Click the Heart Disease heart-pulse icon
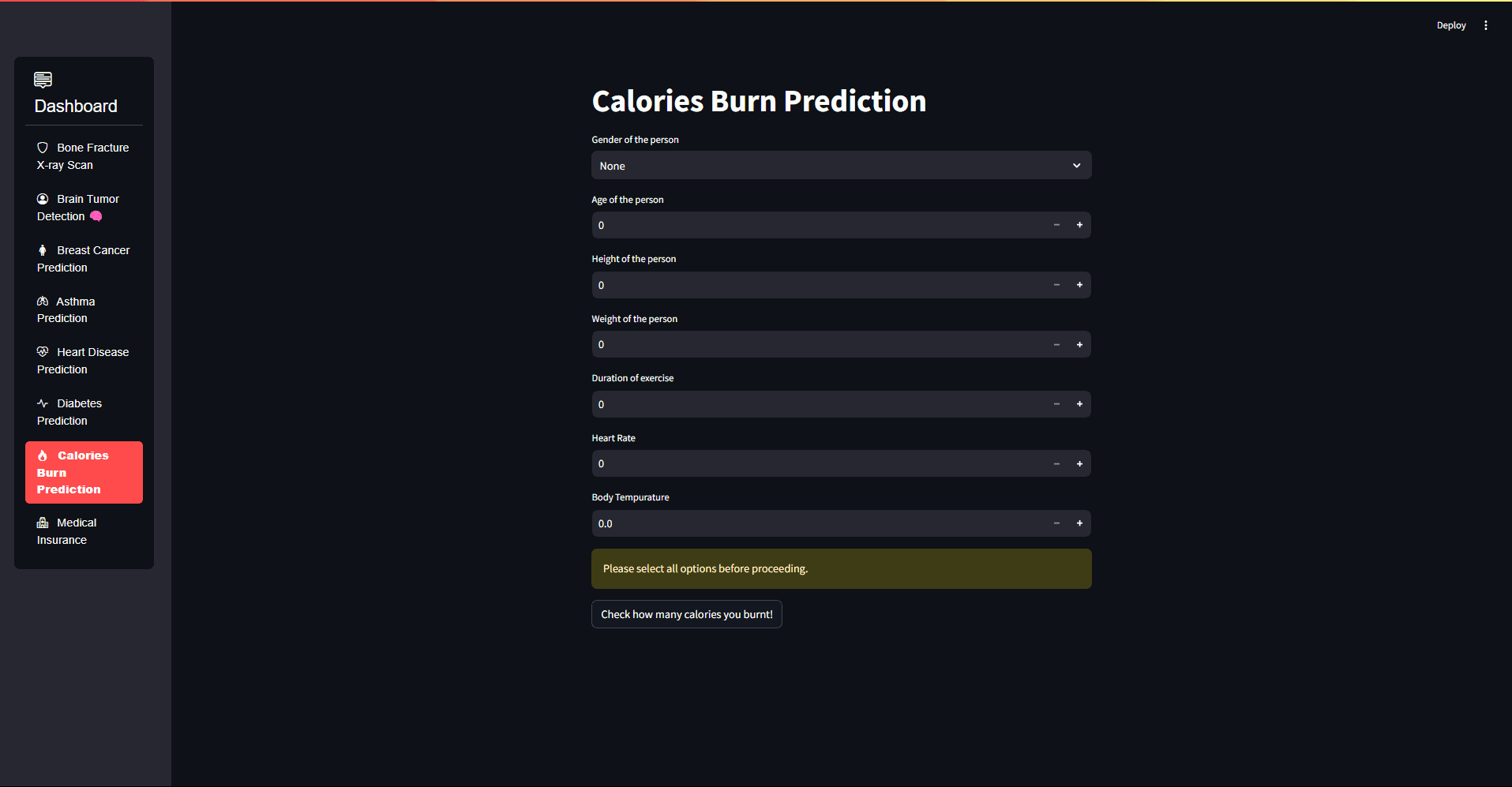The image size is (1512, 787). click(x=43, y=352)
